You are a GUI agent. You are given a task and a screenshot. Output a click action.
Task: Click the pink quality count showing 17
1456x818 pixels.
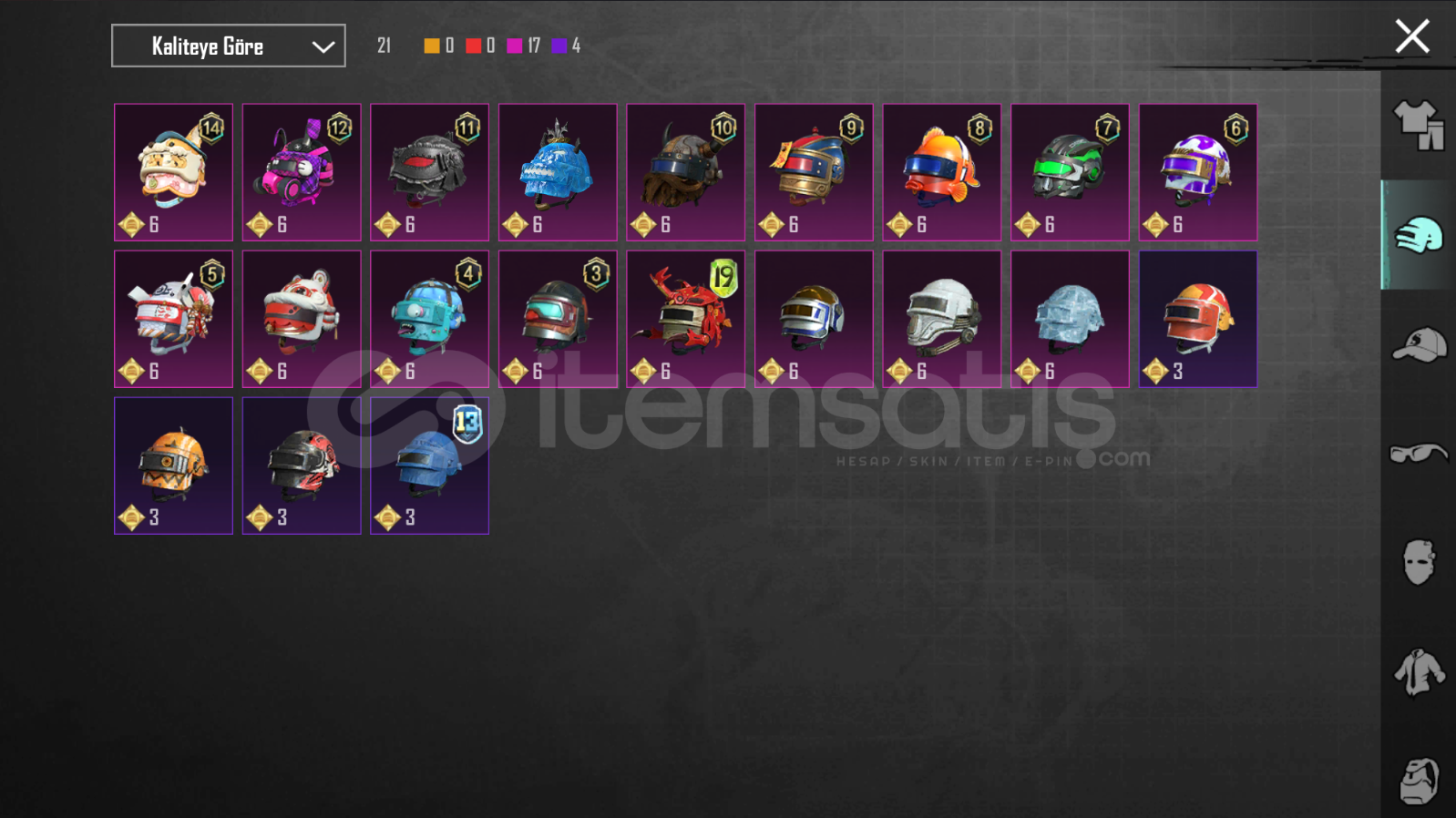coord(524,46)
